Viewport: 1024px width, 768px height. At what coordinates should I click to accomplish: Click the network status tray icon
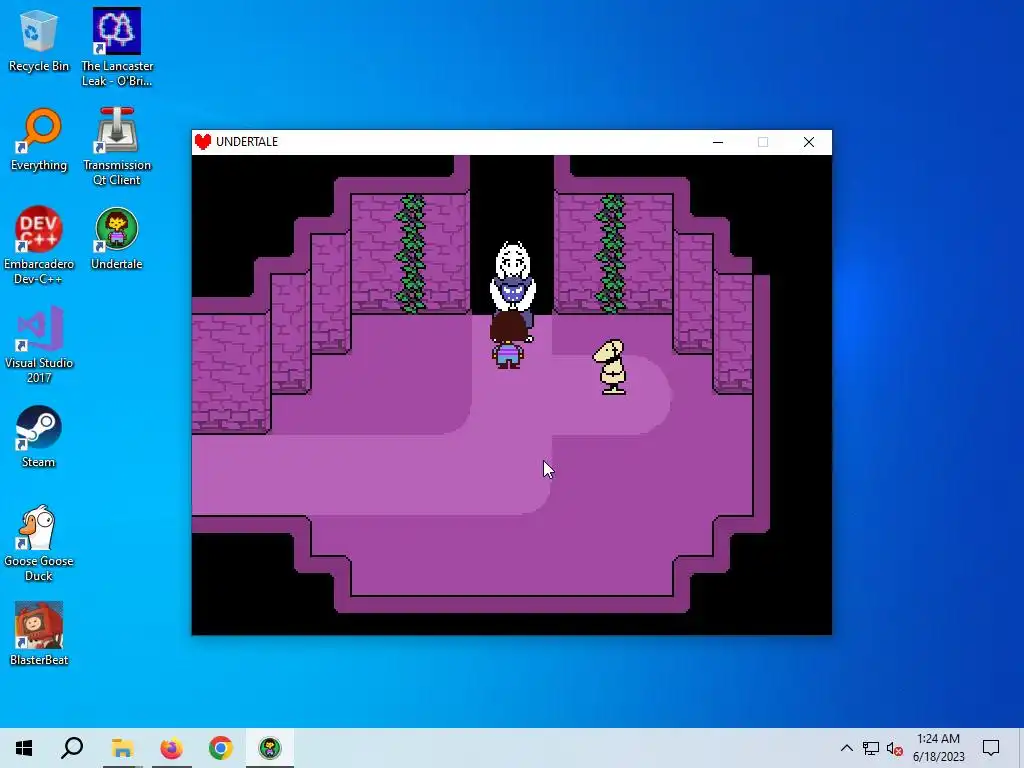point(871,748)
